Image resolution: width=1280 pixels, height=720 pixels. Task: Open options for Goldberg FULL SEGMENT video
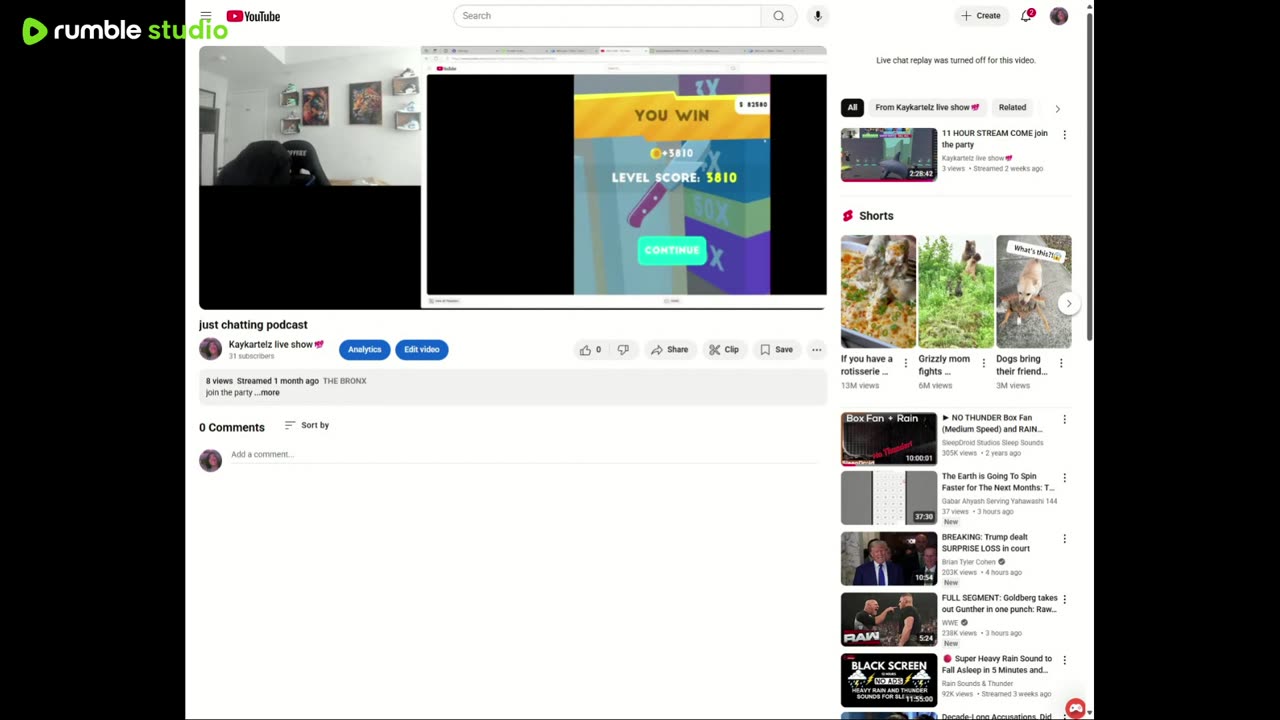[1064, 600]
